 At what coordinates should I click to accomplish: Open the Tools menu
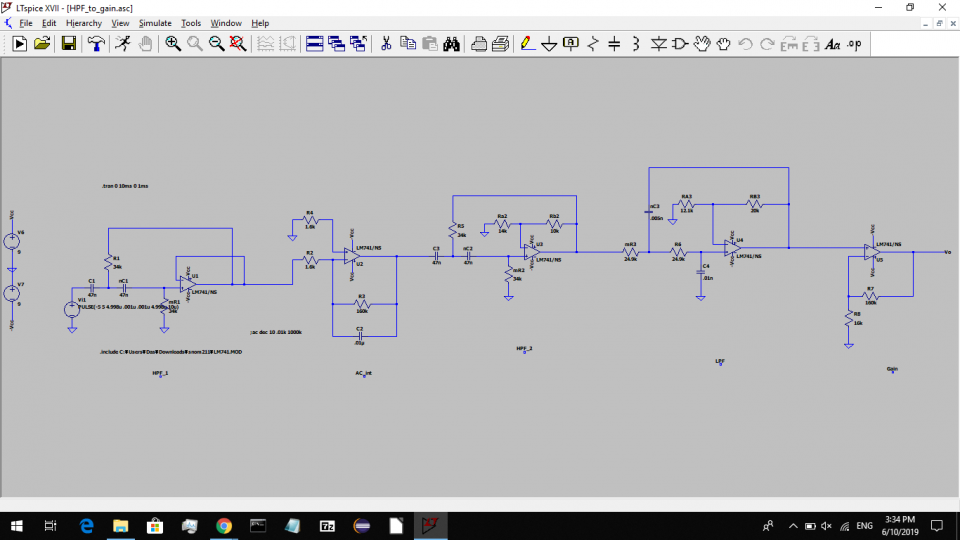tap(191, 22)
